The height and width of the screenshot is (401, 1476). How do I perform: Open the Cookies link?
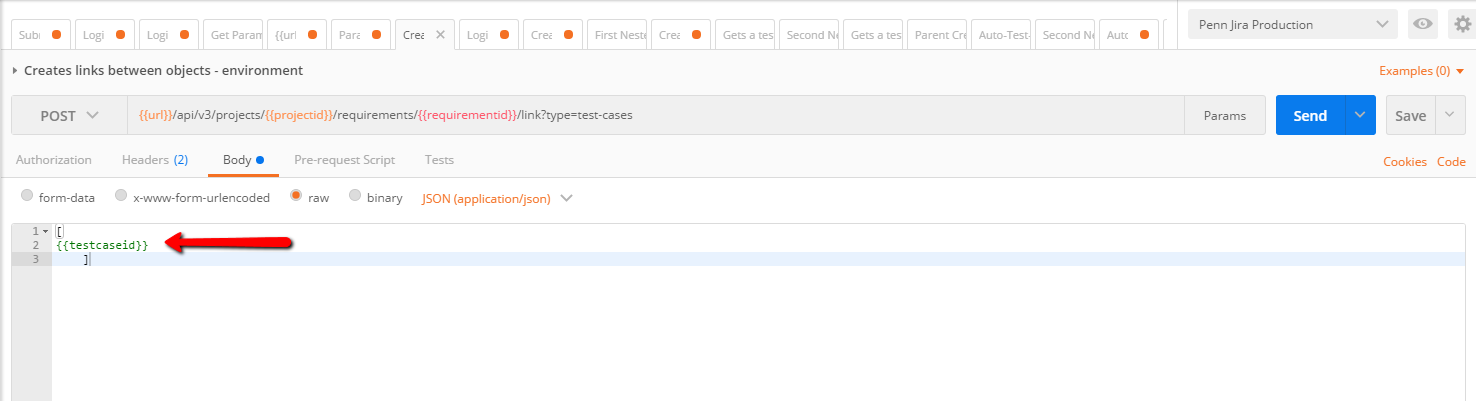coord(1405,161)
